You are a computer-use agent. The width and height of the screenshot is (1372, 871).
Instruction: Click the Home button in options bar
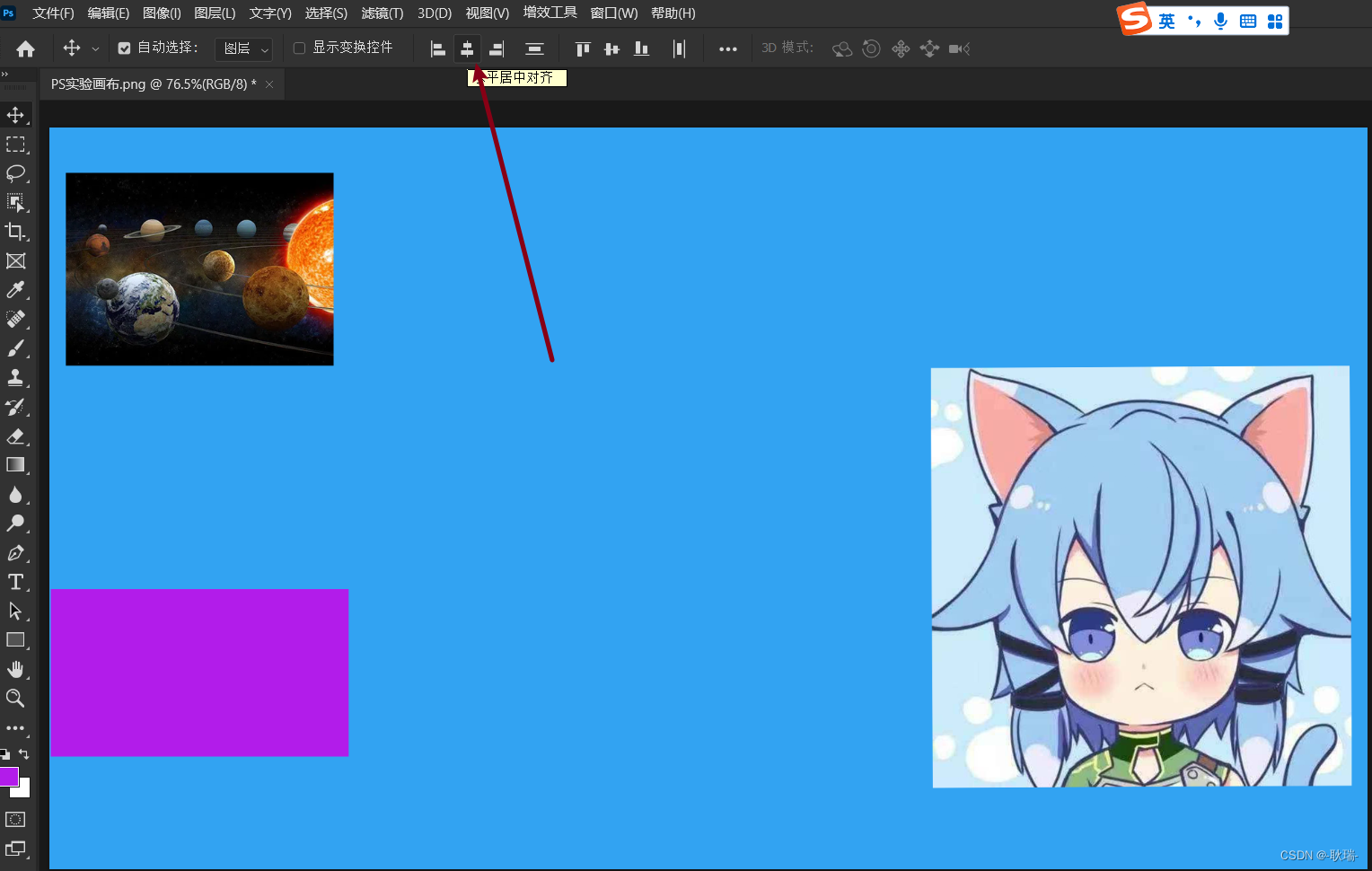(25, 48)
